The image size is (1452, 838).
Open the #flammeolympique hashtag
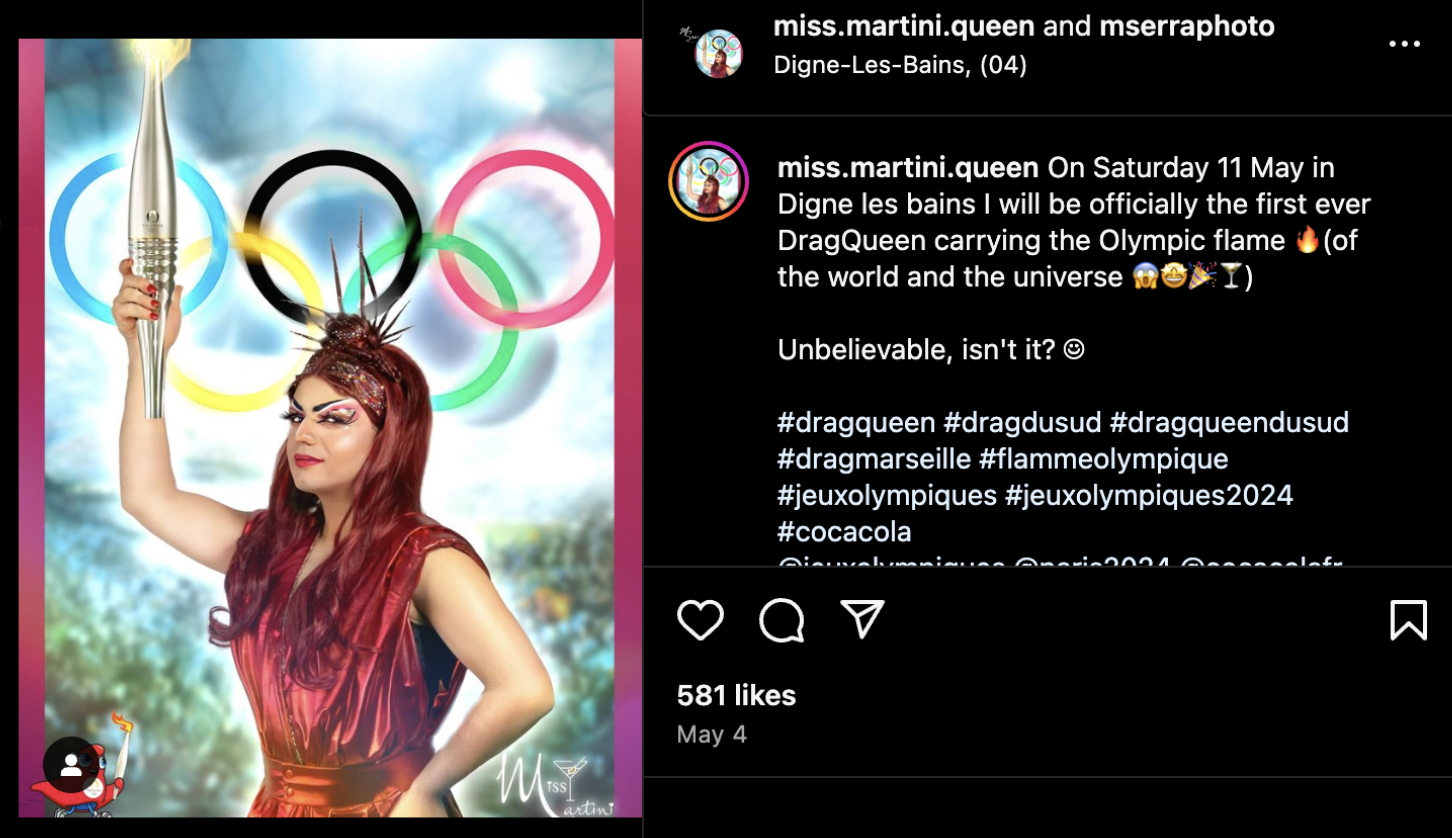(x=1103, y=459)
